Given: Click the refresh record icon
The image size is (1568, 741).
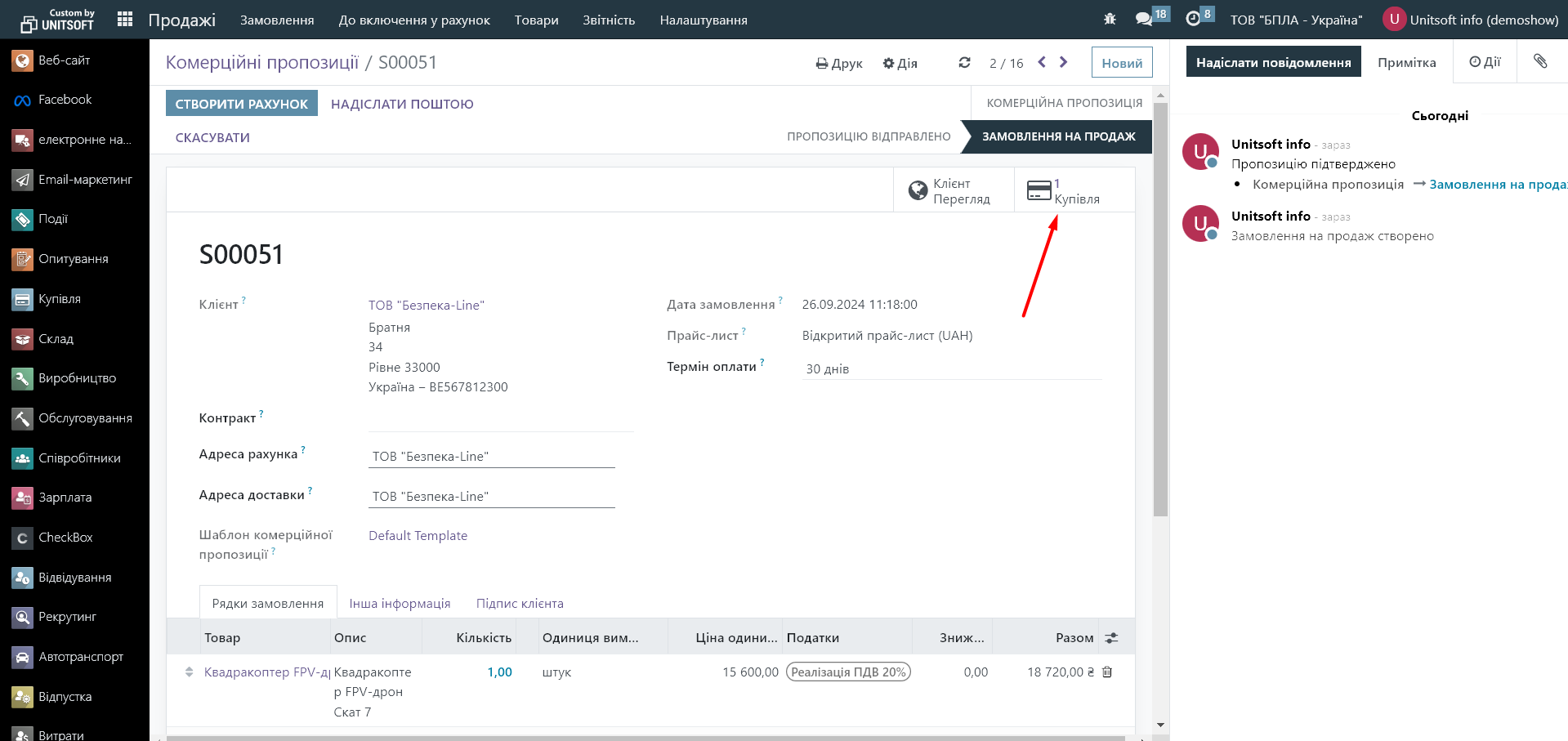Looking at the screenshot, I should pos(964,63).
